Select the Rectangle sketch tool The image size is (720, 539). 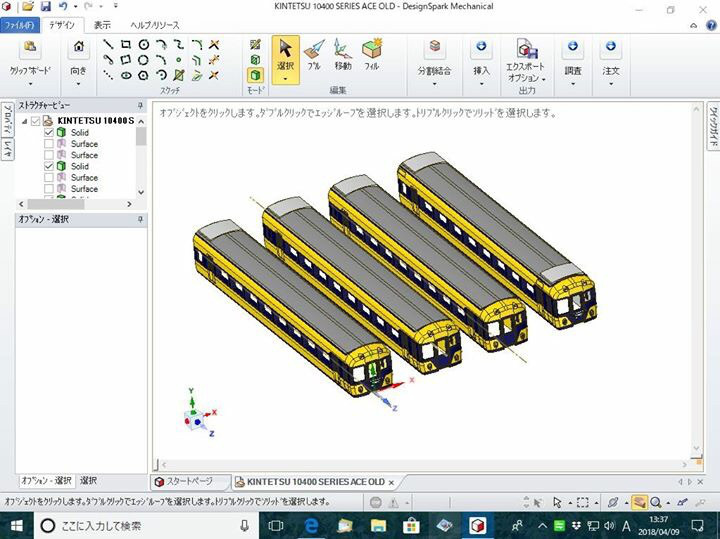[126, 44]
